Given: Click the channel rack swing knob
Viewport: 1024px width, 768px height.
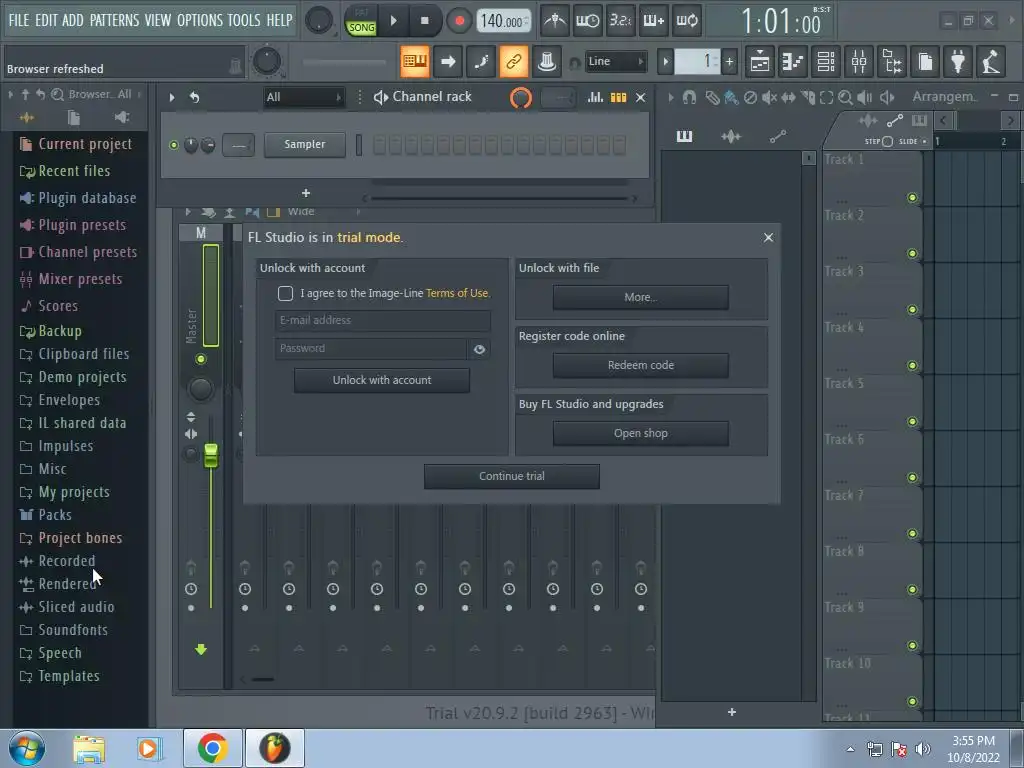Looking at the screenshot, I should point(520,98).
